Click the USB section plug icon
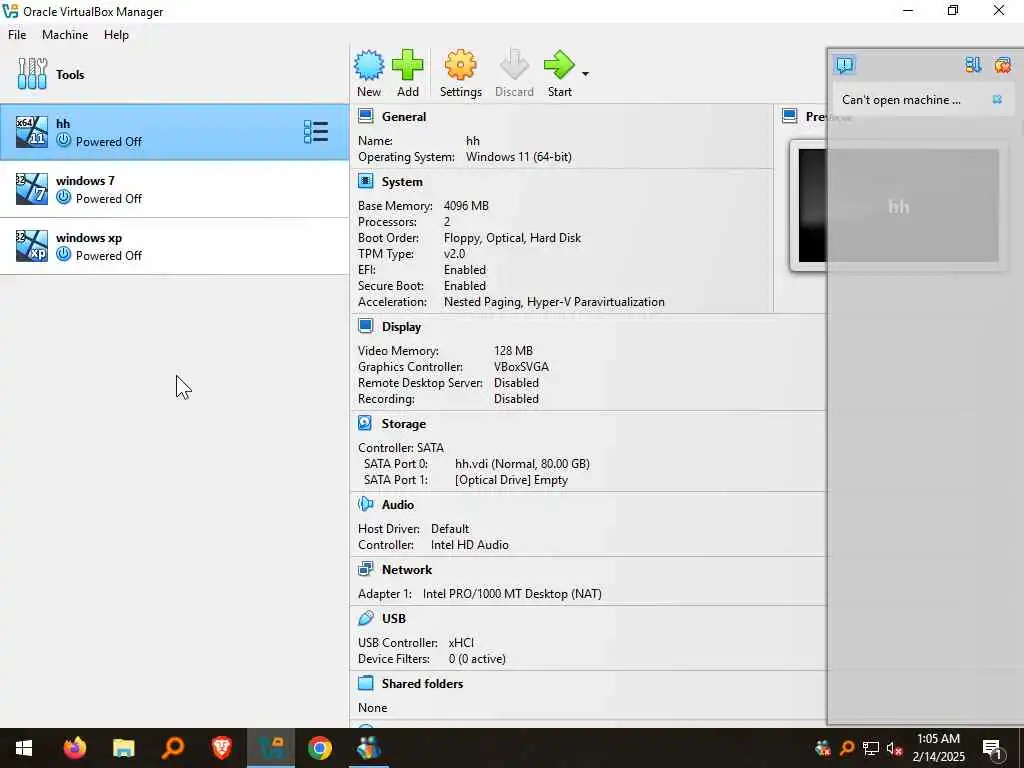 tap(366, 618)
